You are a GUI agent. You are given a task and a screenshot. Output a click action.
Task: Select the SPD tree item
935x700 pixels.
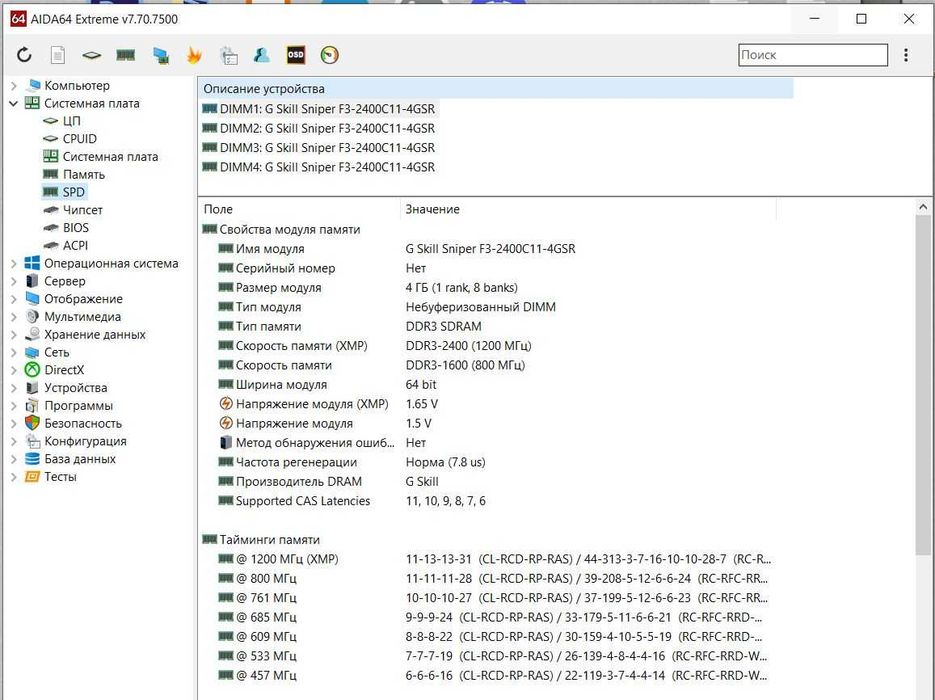[64, 192]
